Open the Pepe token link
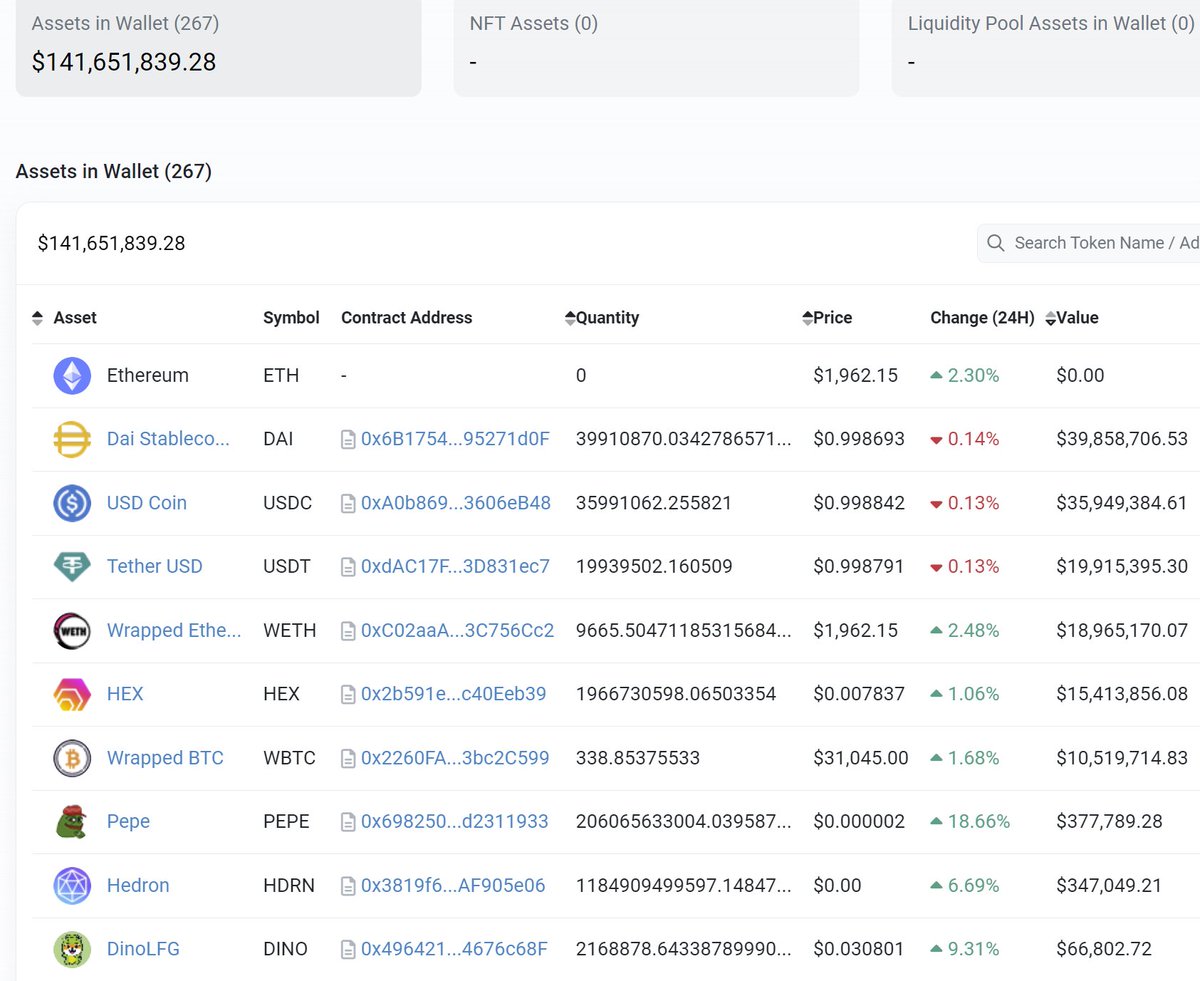Screen dimensions: 1200x981 (x=128, y=822)
